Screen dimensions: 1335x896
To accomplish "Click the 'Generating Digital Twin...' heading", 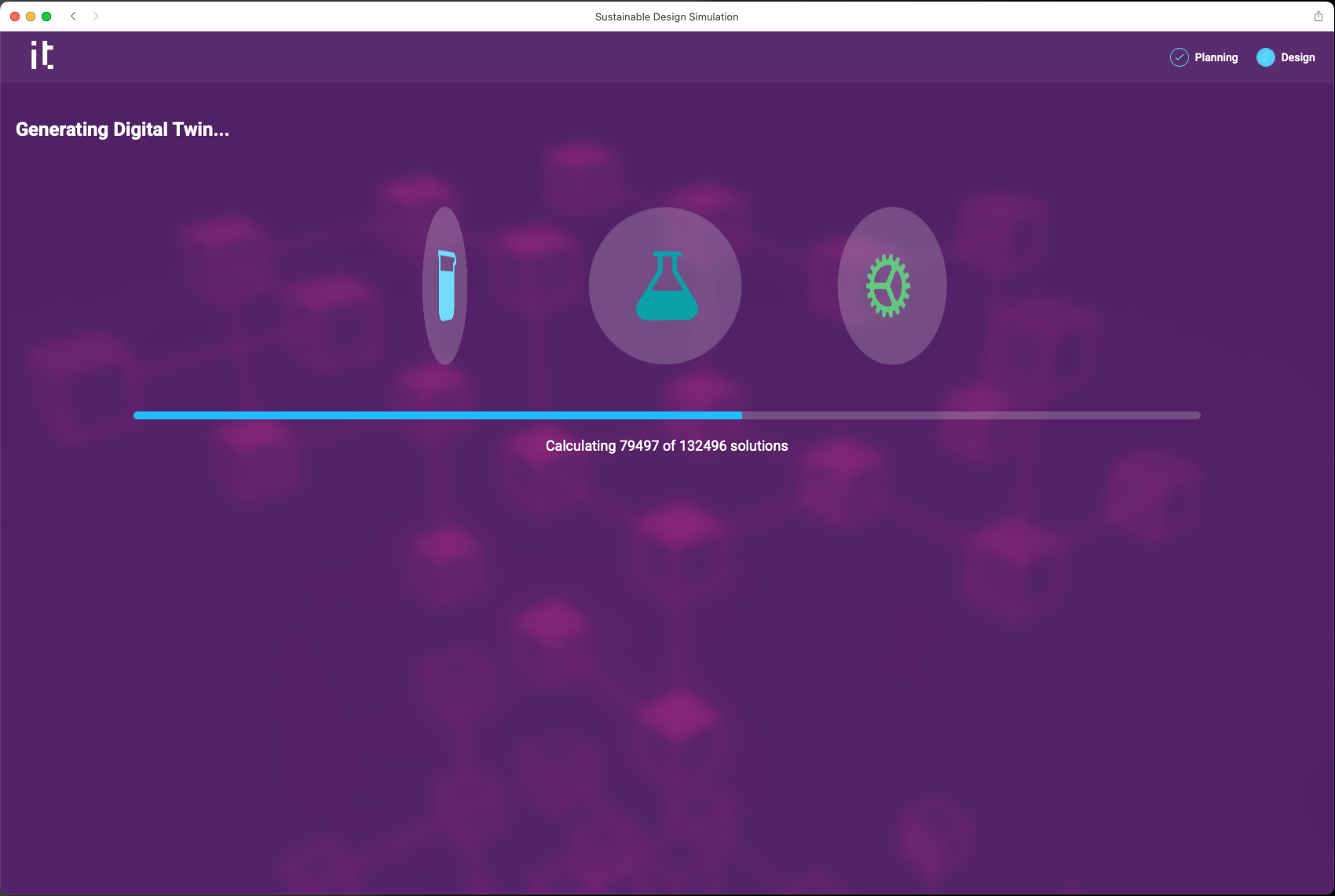I will coord(123,130).
